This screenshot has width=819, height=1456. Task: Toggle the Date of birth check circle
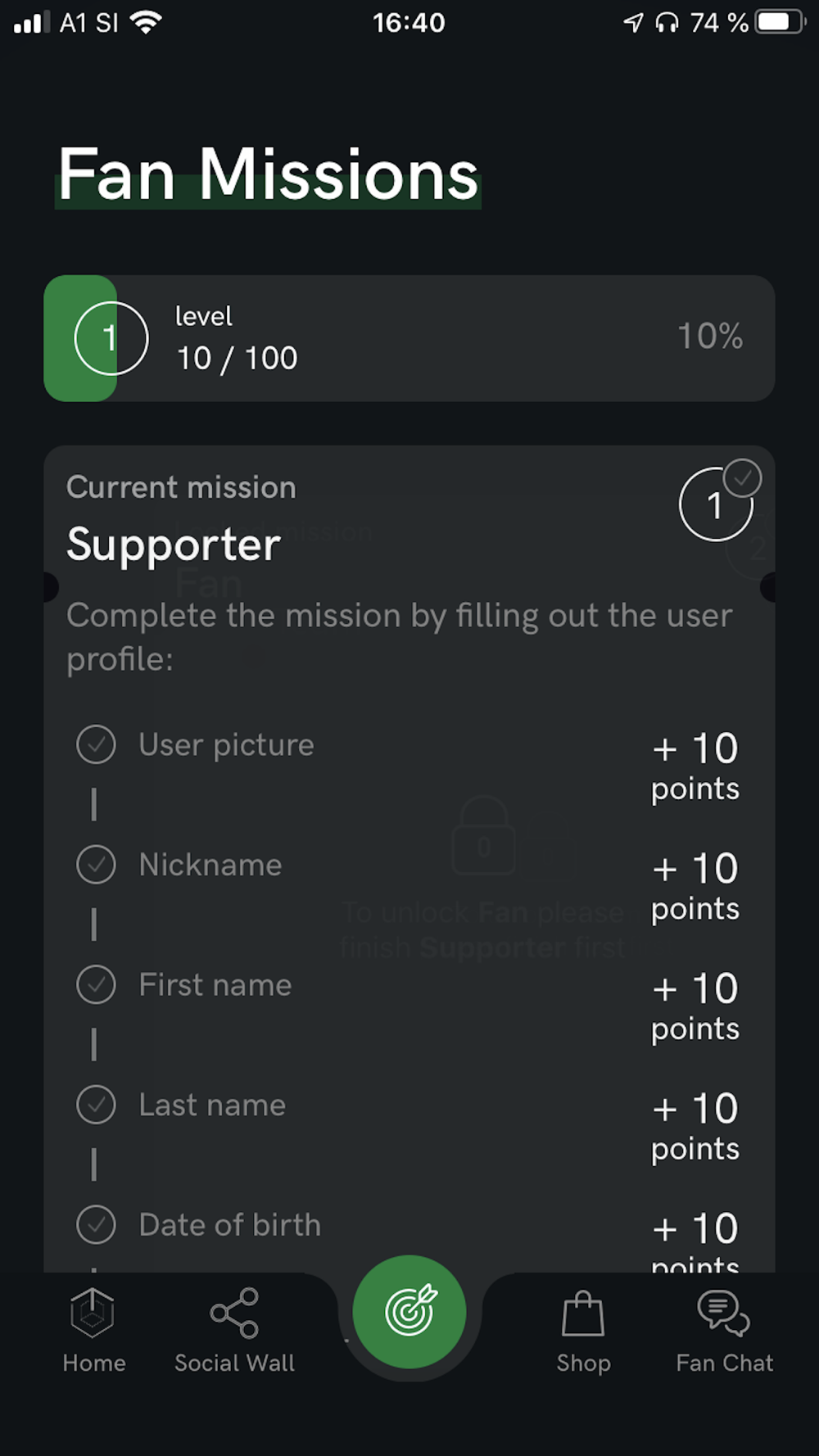point(96,1225)
